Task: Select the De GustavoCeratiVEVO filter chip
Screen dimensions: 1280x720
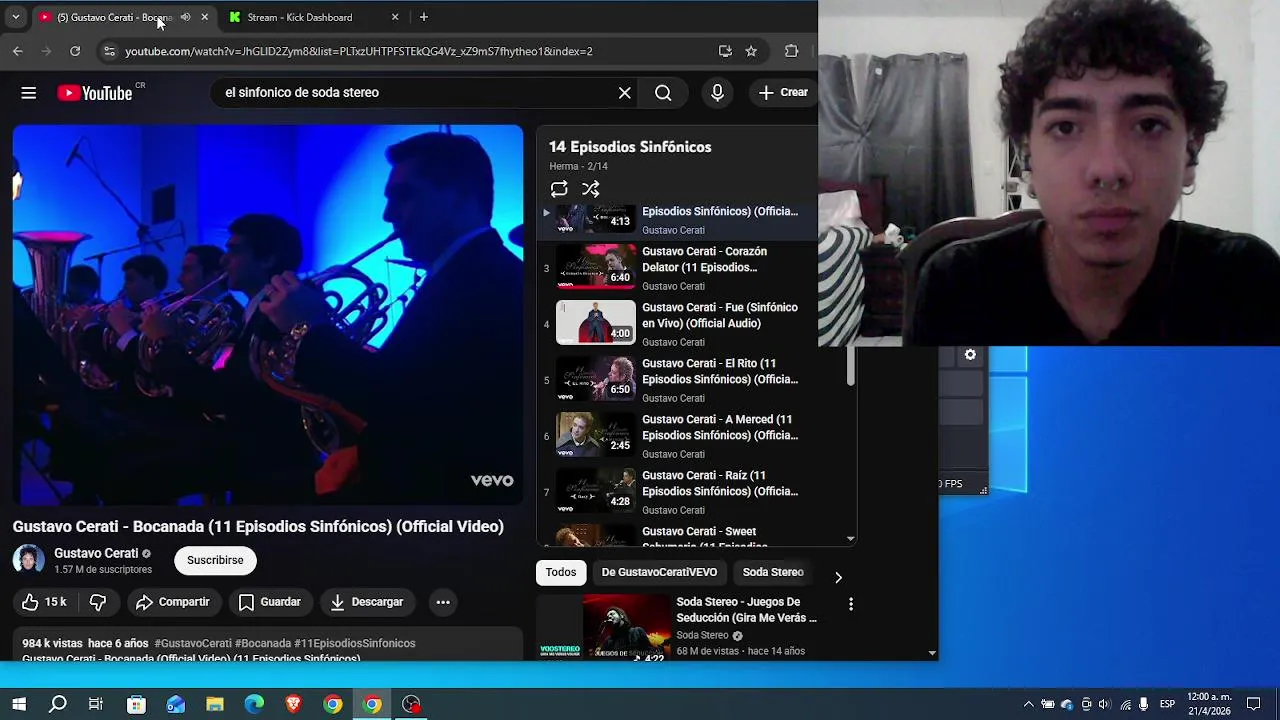Action: click(659, 572)
